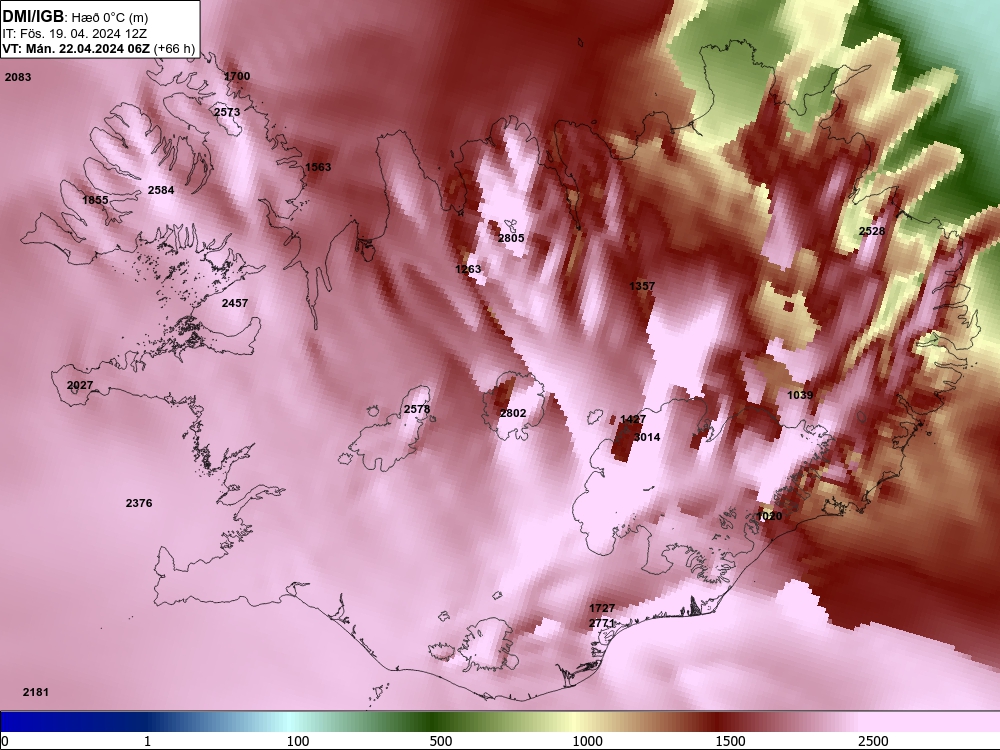Screen dimensions: 1000x750
Task: Pick the 2584 map value
Action: coord(161,190)
